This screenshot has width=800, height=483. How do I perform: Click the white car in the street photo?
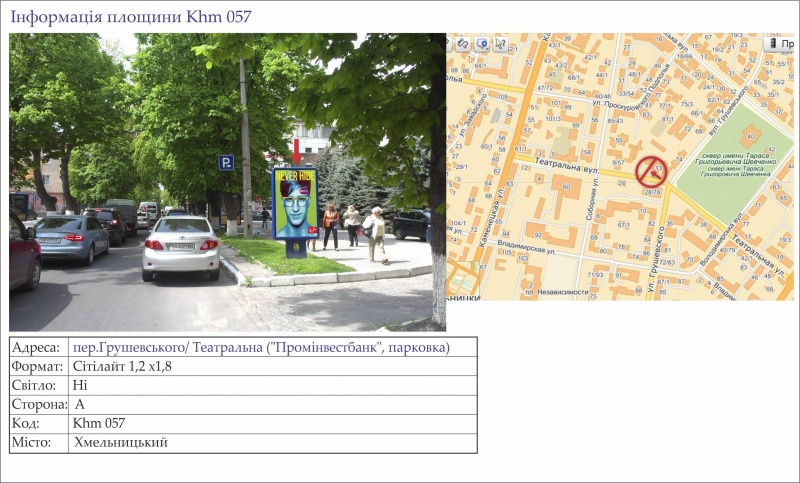181,246
